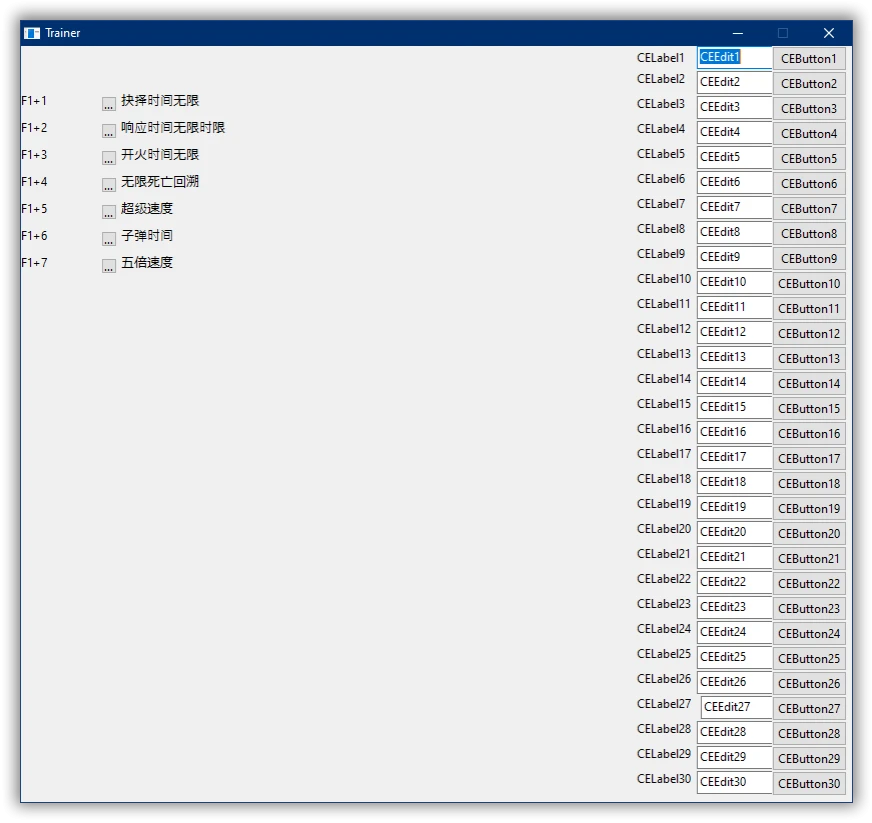Click the CEButton22 button
Screen dimensions: 872x823
pyautogui.click(x=809, y=584)
